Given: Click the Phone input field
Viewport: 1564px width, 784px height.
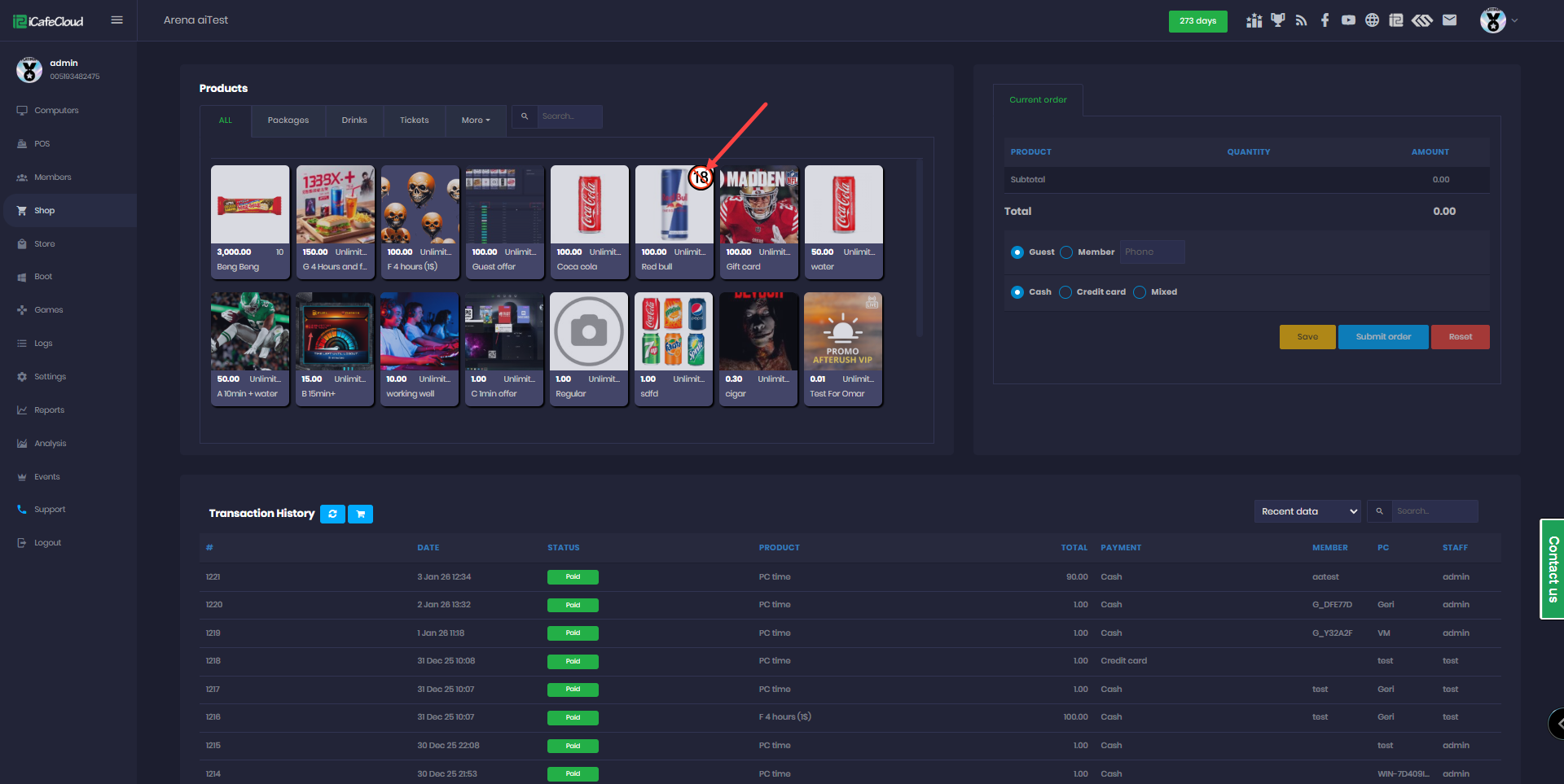Looking at the screenshot, I should (1152, 252).
